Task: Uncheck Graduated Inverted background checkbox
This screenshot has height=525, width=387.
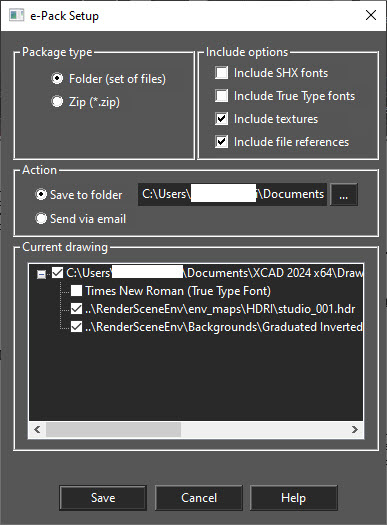Action: [76, 327]
